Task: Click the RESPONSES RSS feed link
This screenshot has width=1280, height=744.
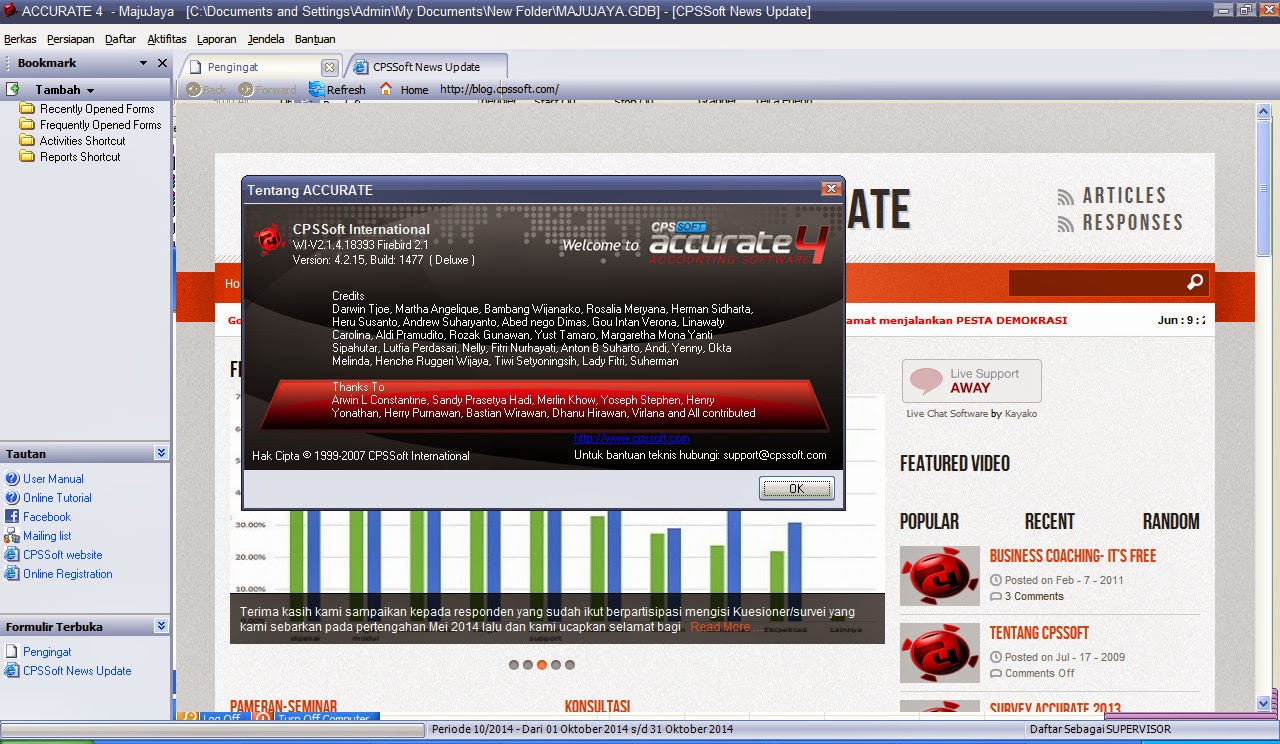Action: point(1120,223)
